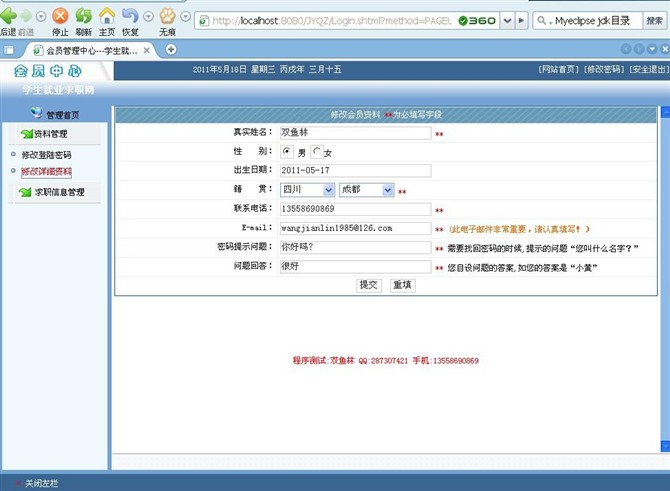Click the browser Forward arrow icon
The height and width of the screenshot is (491, 670).
pyautogui.click(x=26, y=16)
